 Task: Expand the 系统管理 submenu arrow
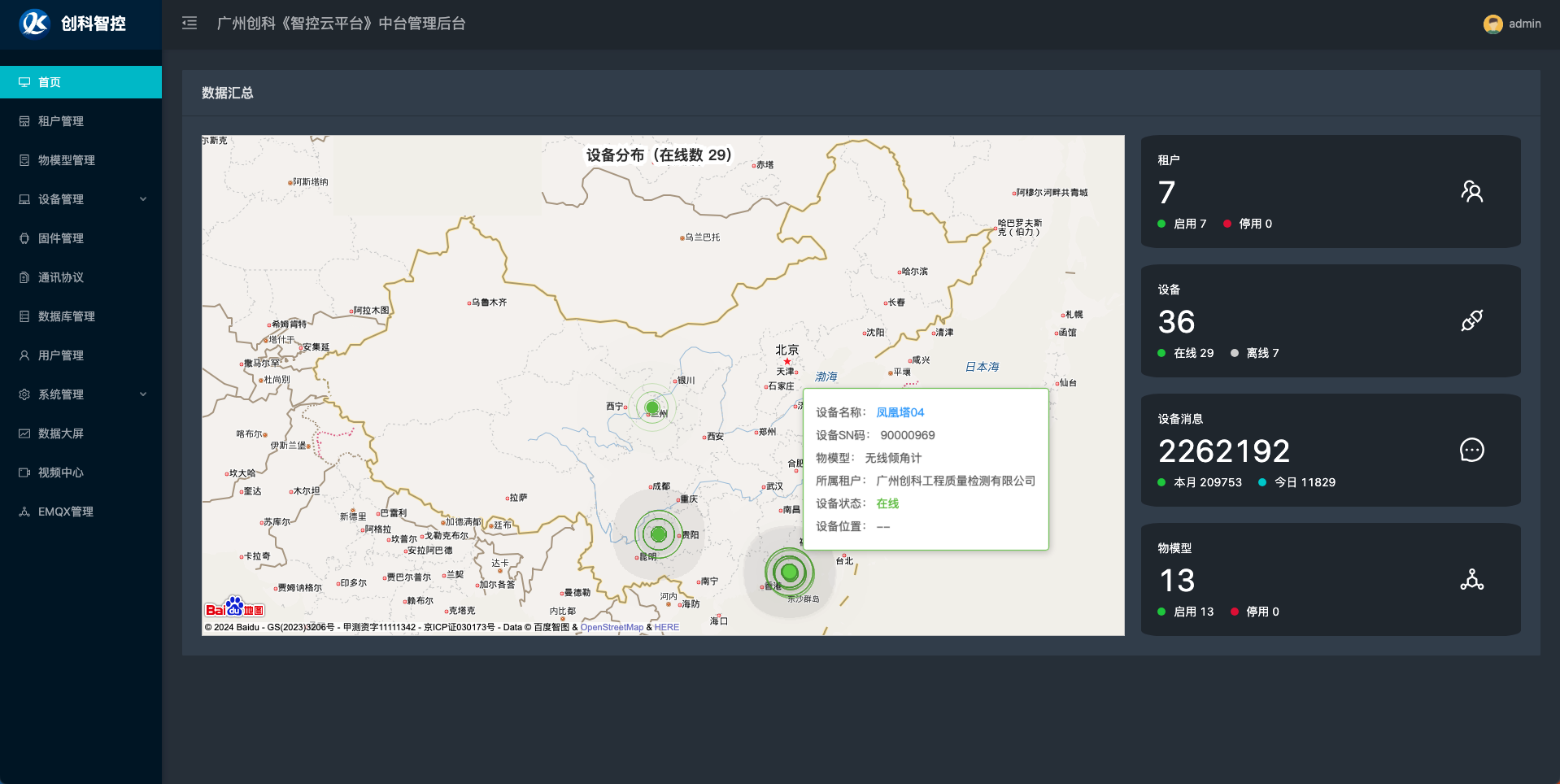coord(143,394)
